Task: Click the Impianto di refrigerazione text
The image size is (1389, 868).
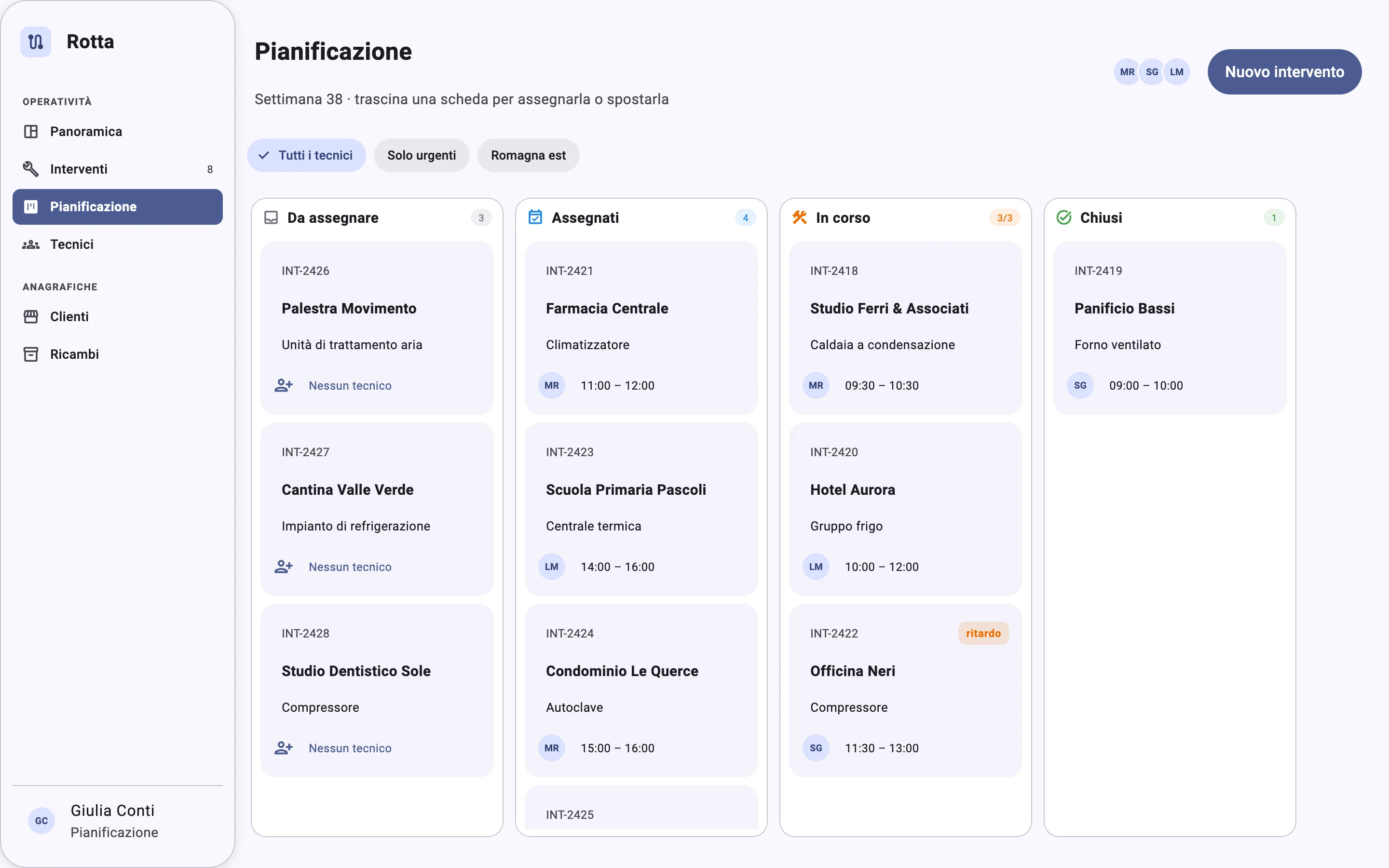Action: coord(356,527)
